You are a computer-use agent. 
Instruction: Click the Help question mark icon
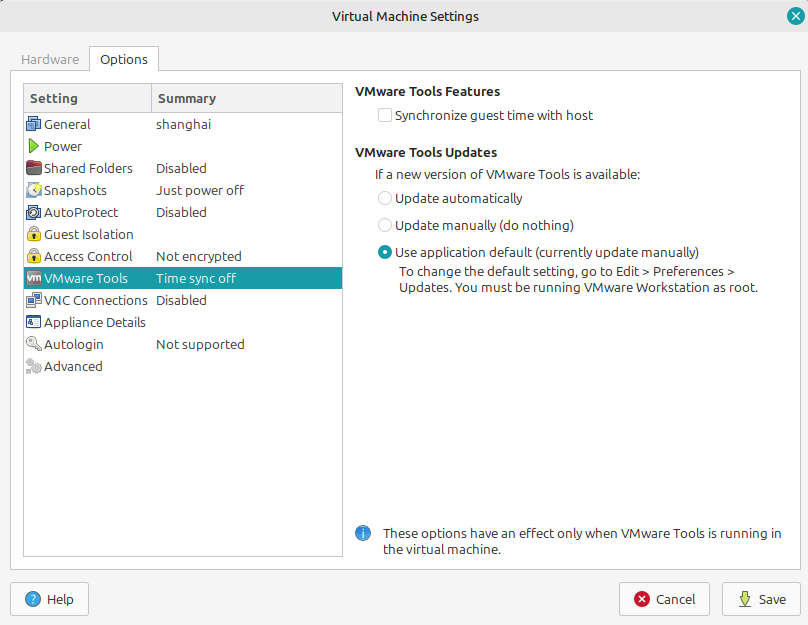pyautogui.click(x=33, y=599)
